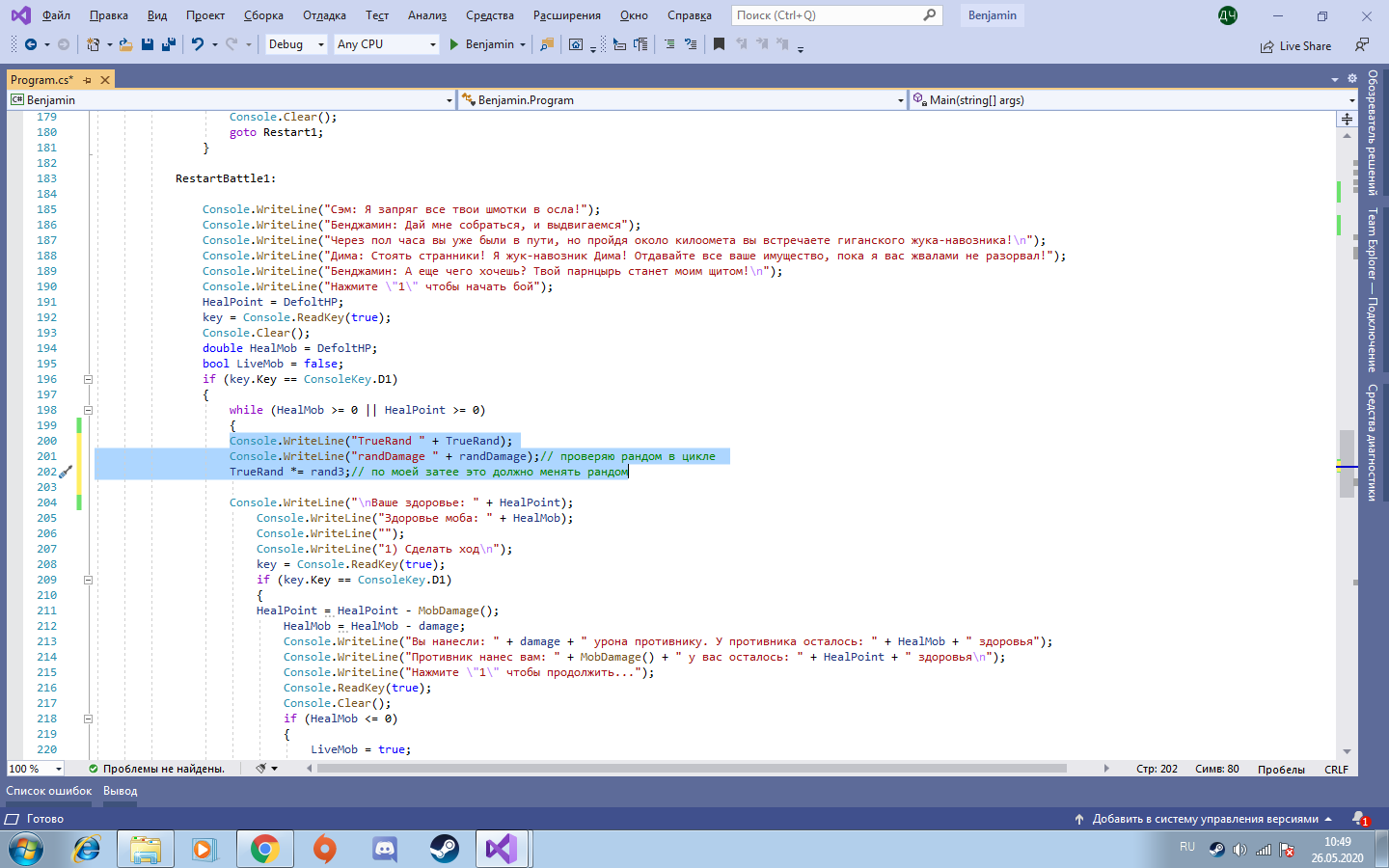Click the solution view window icon in toolbar

pos(576,44)
